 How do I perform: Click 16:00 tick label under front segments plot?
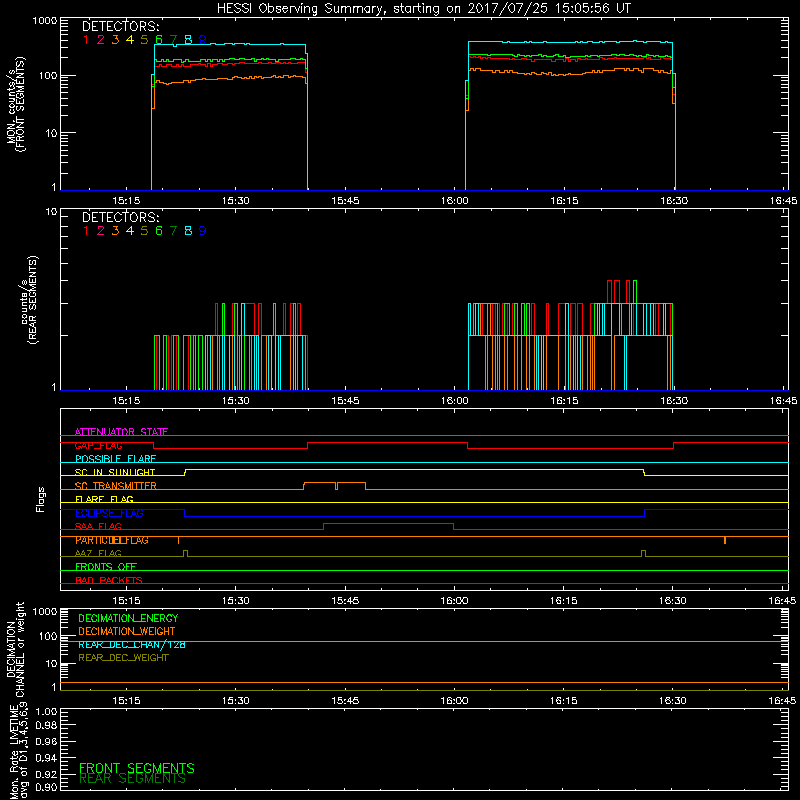click(454, 201)
